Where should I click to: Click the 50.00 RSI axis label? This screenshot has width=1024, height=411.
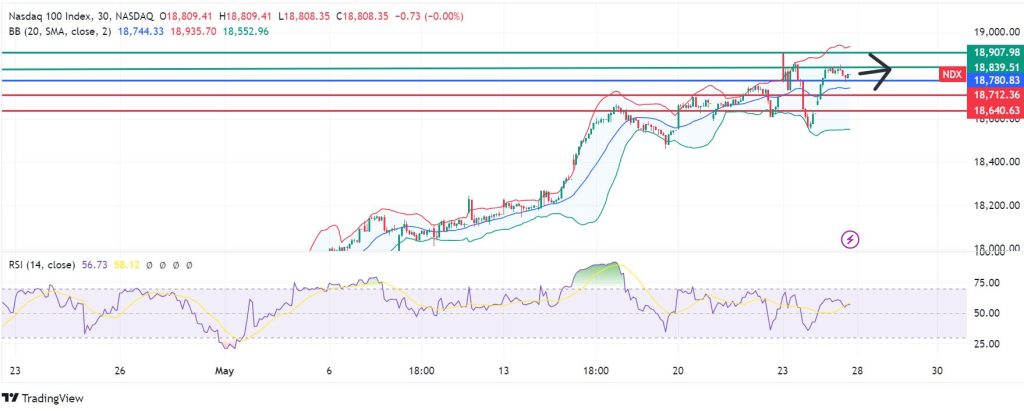pyautogui.click(x=986, y=313)
